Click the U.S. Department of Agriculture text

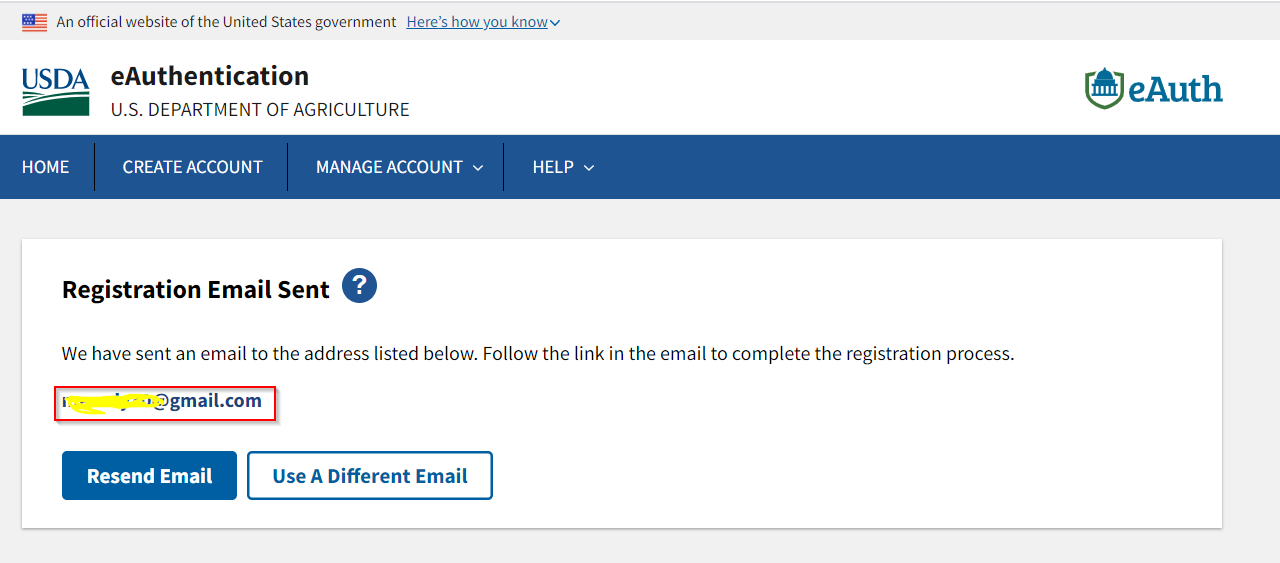(x=260, y=110)
